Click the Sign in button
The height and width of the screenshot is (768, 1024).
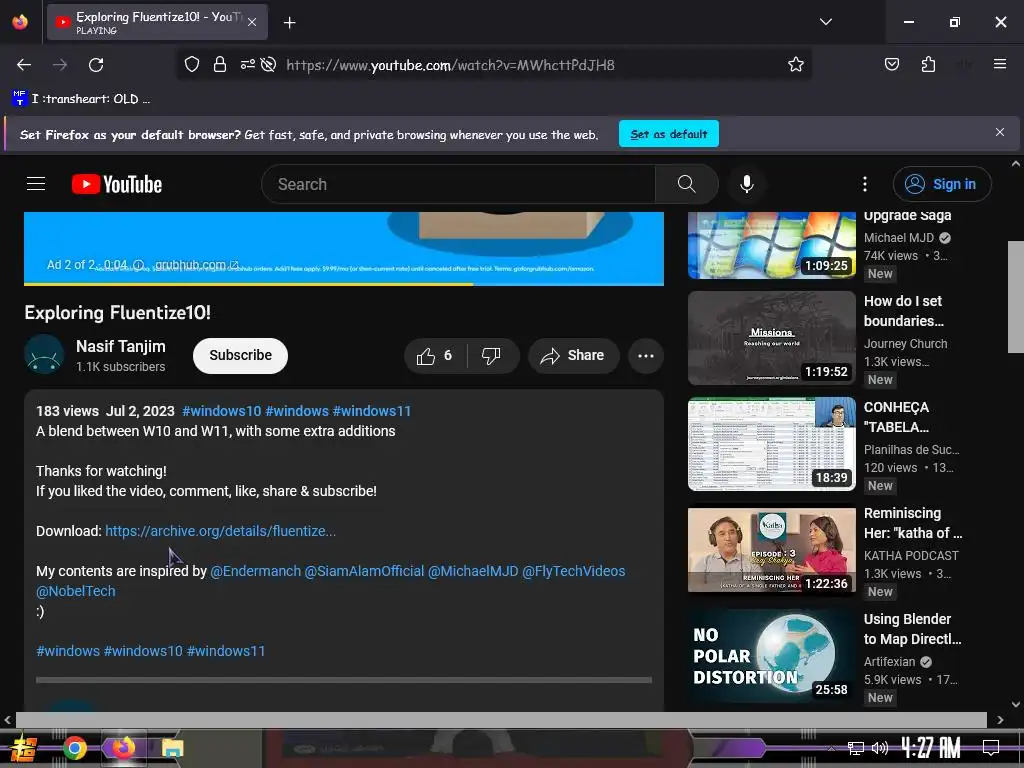coord(942,184)
